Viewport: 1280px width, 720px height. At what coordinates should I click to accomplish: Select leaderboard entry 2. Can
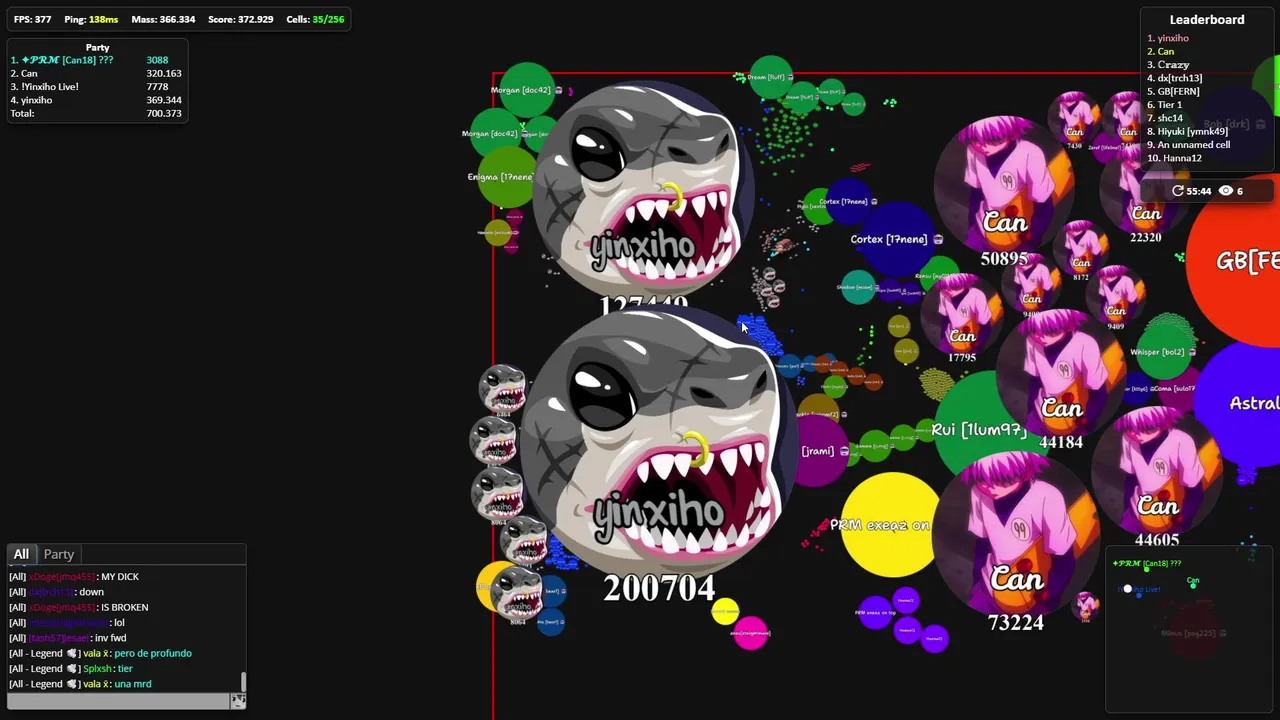click(x=1161, y=51)
